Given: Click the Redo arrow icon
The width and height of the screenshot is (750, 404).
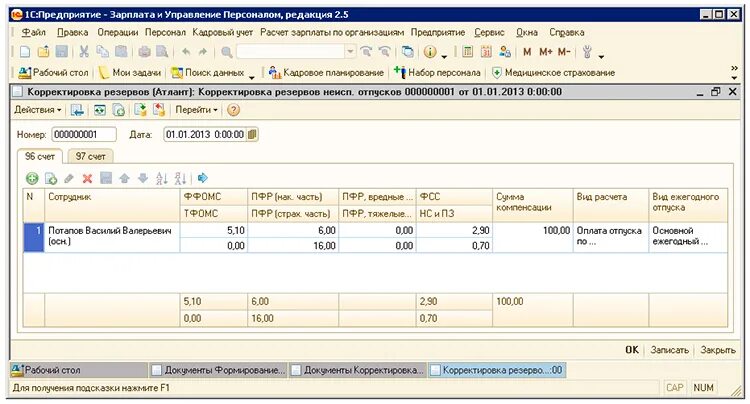Looking at the screenshot, I should [203, 52].
